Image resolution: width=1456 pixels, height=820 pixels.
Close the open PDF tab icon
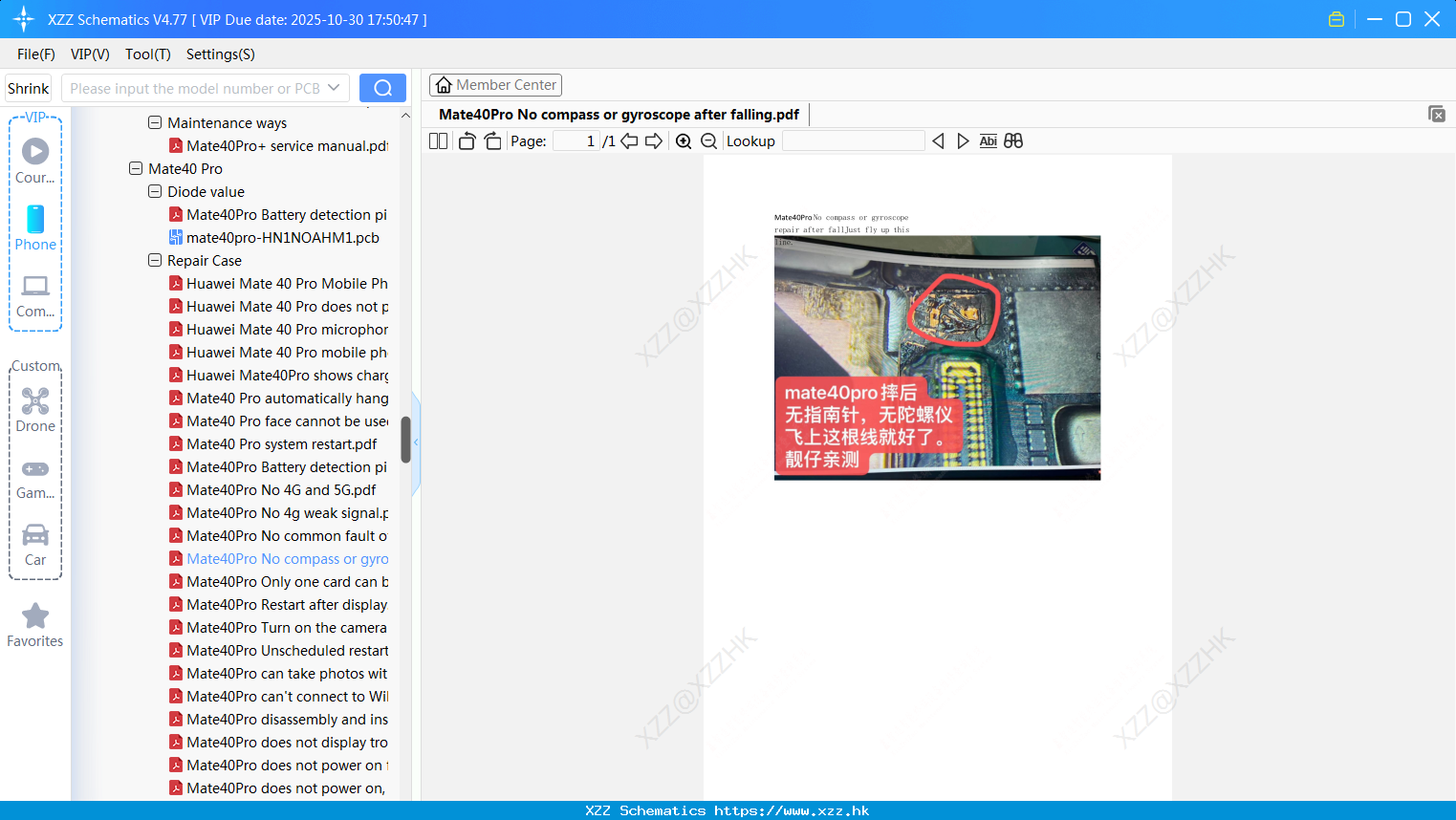[1436, 114]
